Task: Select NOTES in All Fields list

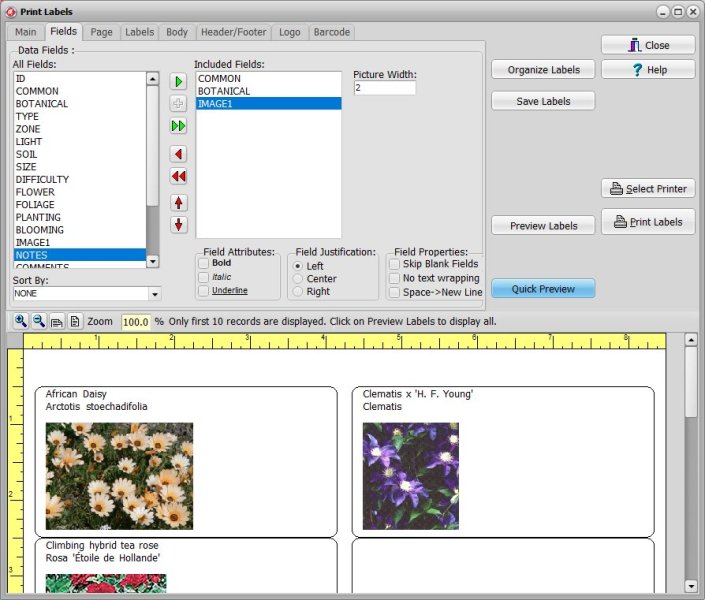Action: point(80,255)
